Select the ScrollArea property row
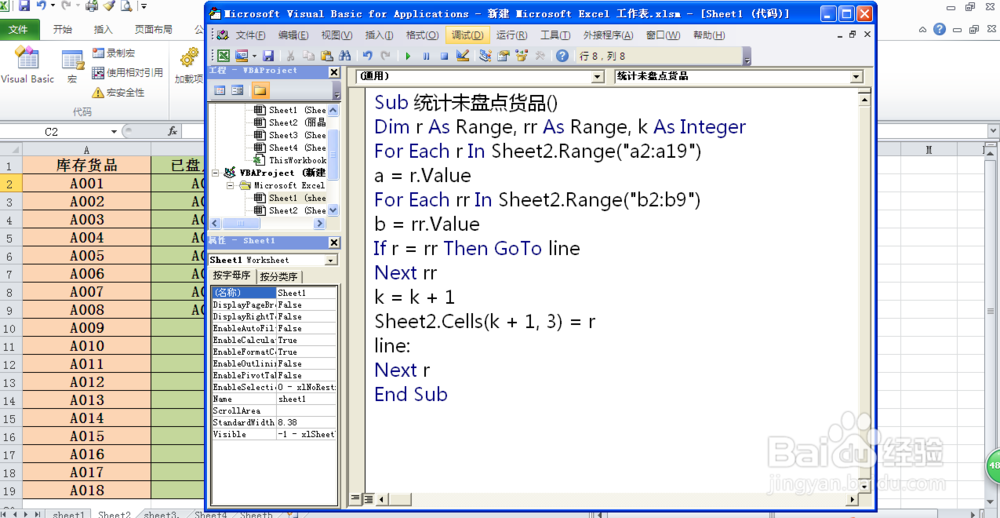 click(x=273, y=411)
